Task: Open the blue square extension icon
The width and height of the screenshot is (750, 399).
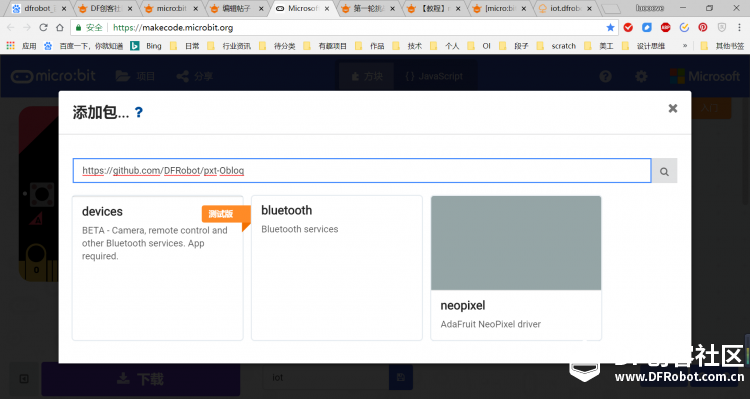Action: 647,28
